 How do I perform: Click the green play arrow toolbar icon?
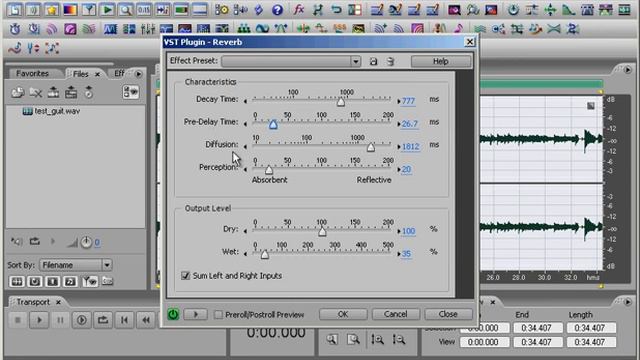[x=107, y=9]
